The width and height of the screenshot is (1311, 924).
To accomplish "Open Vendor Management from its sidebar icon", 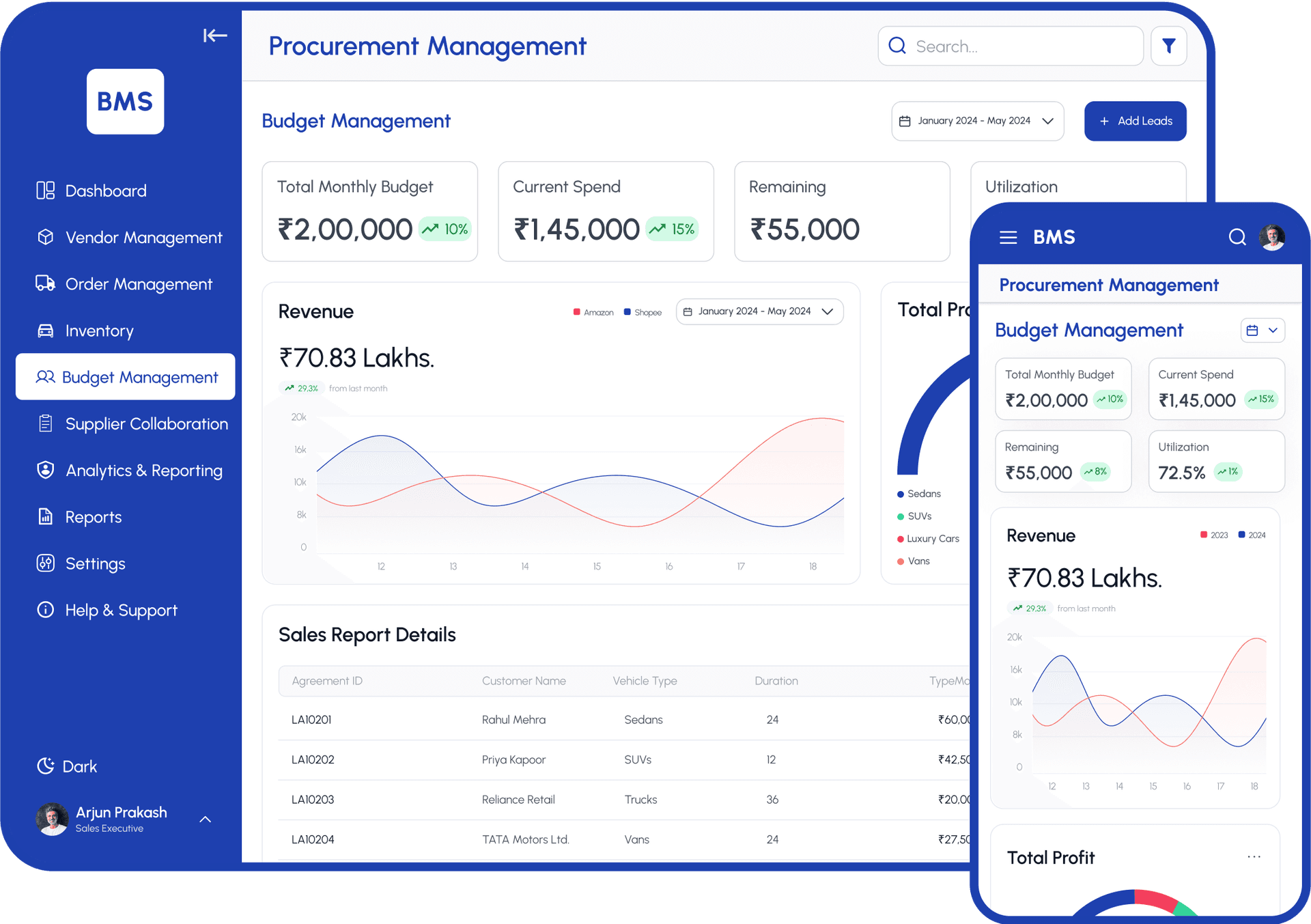I will pyautogui.click(x=45, y=237).
